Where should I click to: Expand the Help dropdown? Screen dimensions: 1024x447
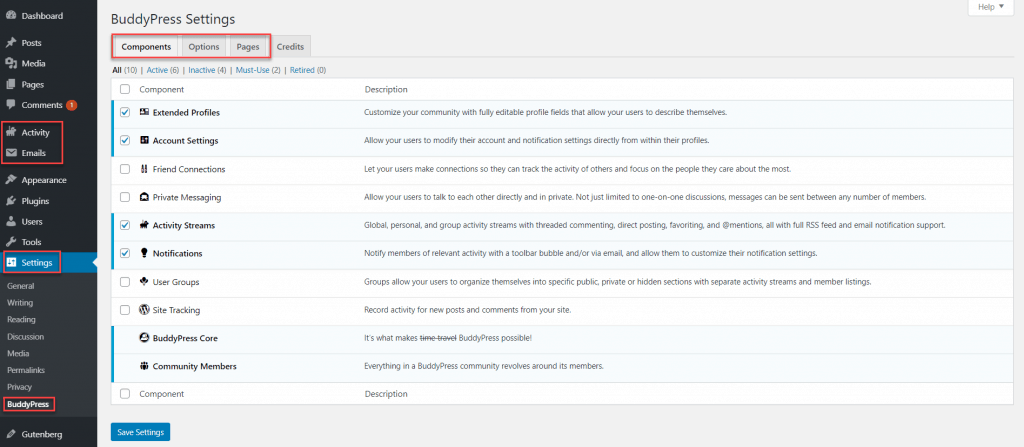(x=992, y=7)
